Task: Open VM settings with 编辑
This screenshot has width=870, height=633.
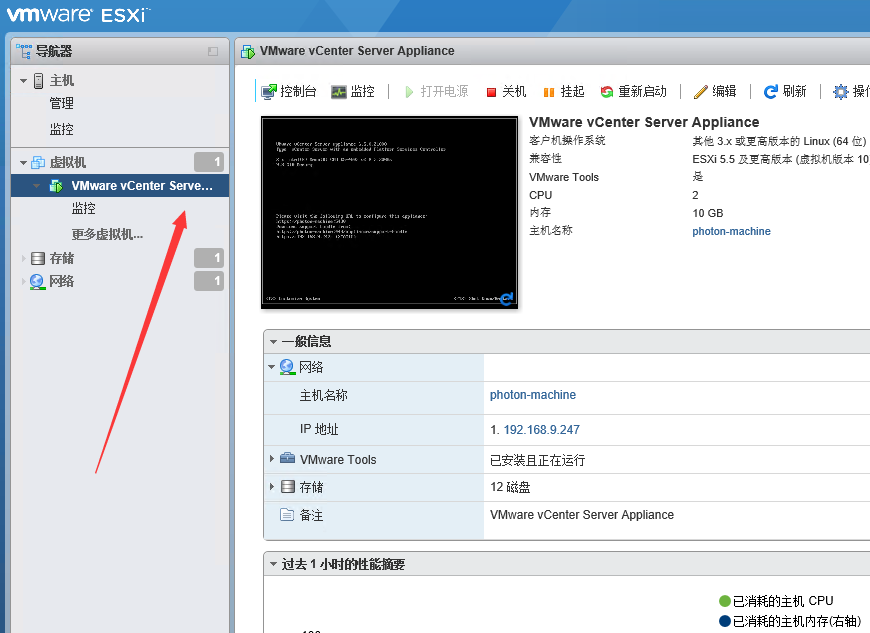Action: [715, 91]
